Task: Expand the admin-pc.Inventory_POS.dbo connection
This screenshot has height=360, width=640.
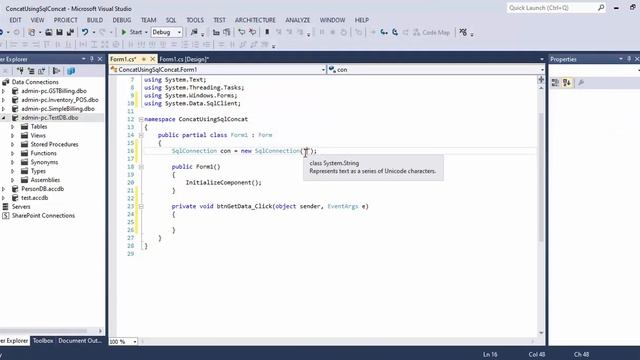Action: click(x=4, y=100)
